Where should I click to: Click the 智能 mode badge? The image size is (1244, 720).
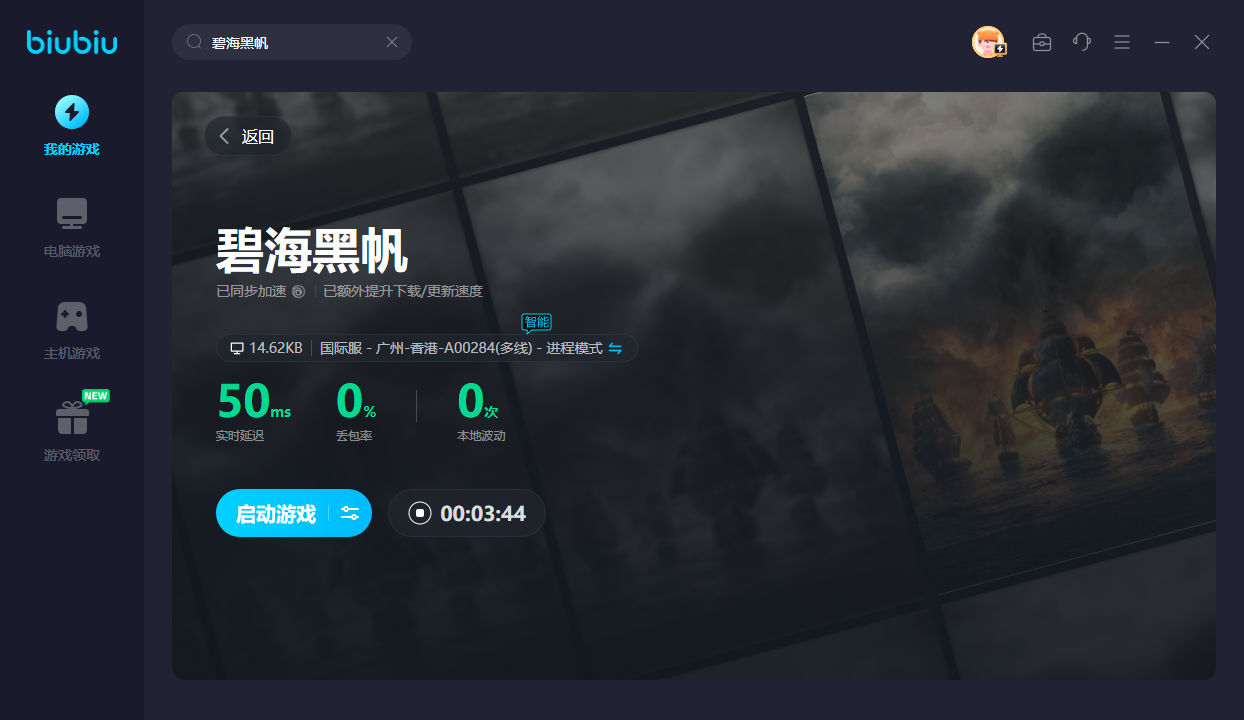point(536,322)
